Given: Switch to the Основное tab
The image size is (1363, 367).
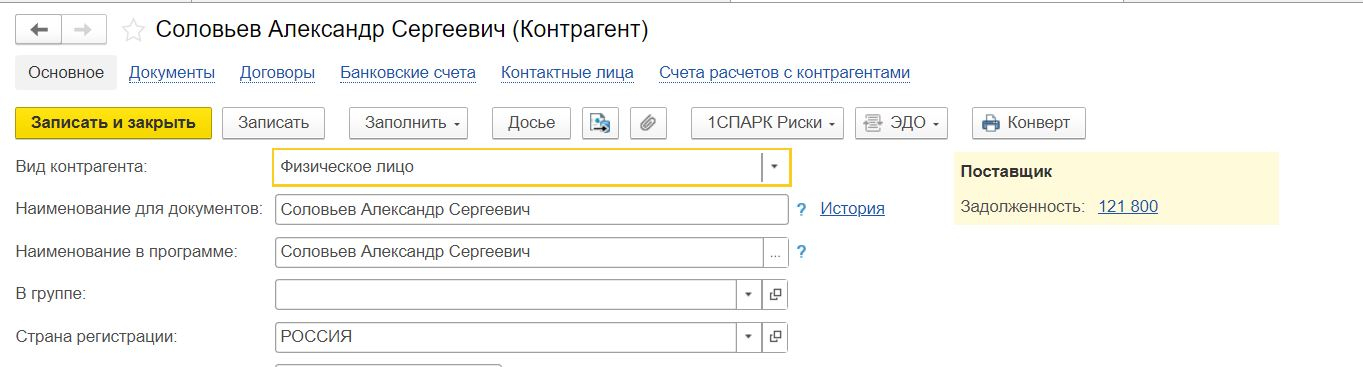Looking at the screenshot, I should pos(66,72).
